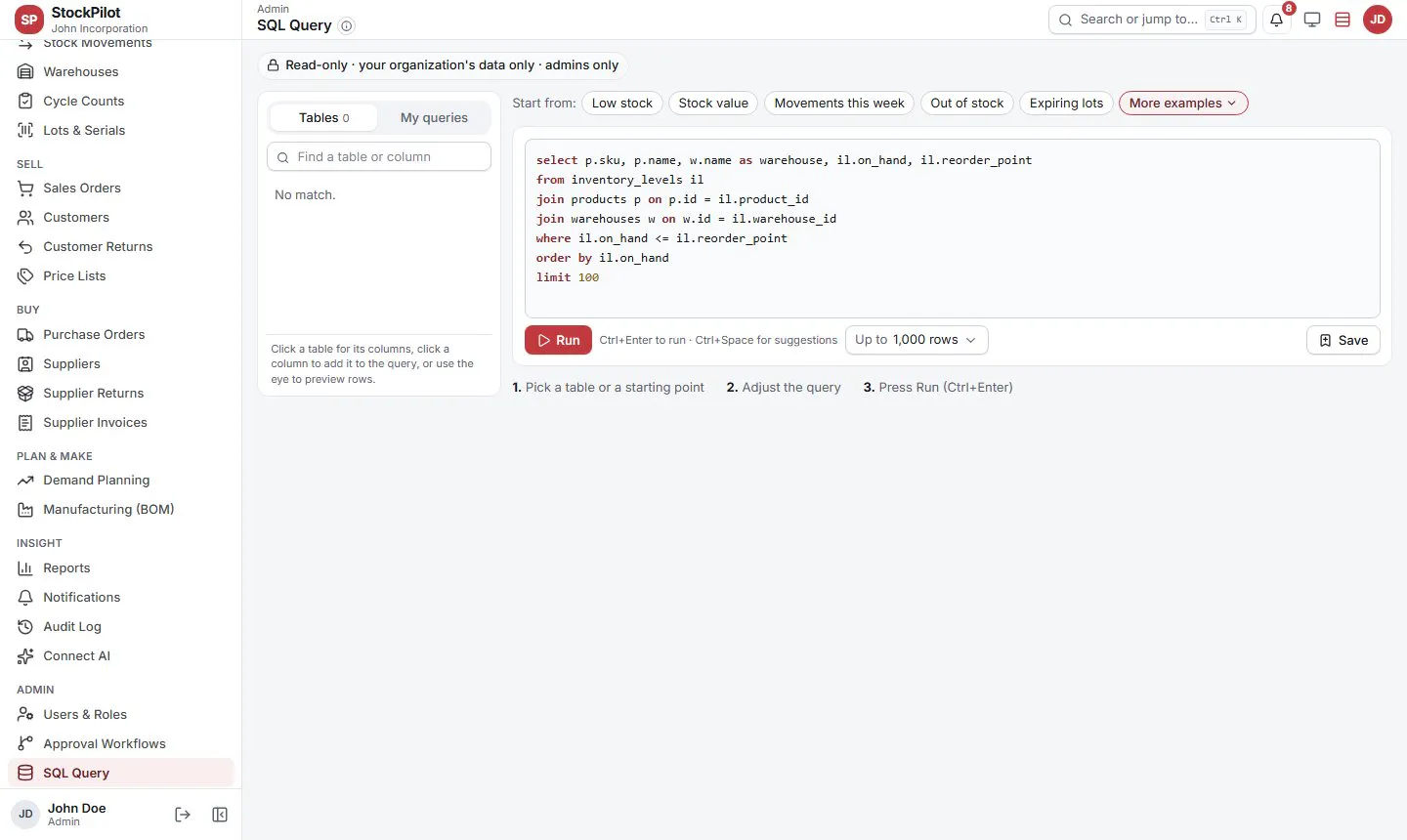Click the Search or jump to box
Image resolution: width=1407 pixels, height=840 pixels.
click(x=1152, y=20)
